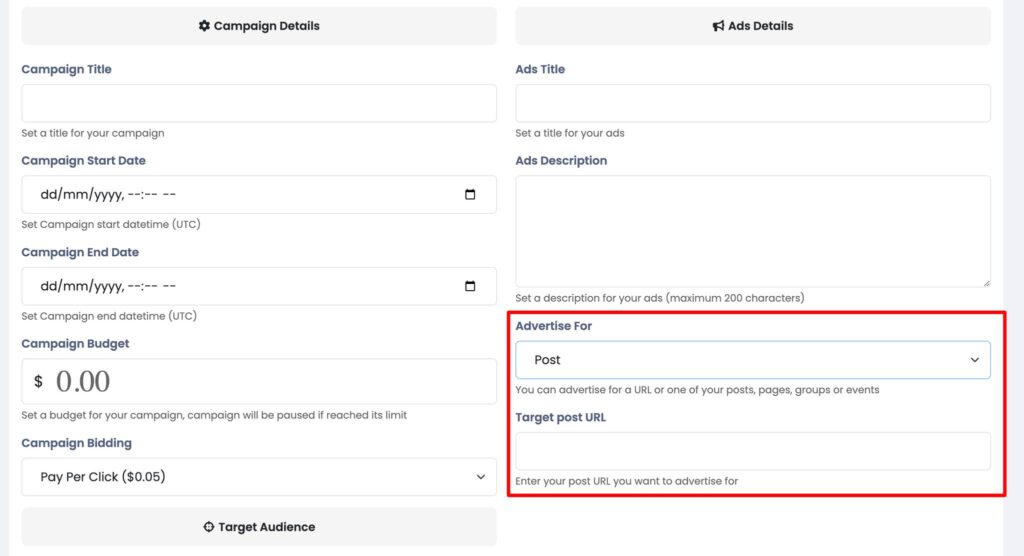Click the crosshair icon beside Target Audience
This screenshot has height=556, width=1024.
(208, 527)
